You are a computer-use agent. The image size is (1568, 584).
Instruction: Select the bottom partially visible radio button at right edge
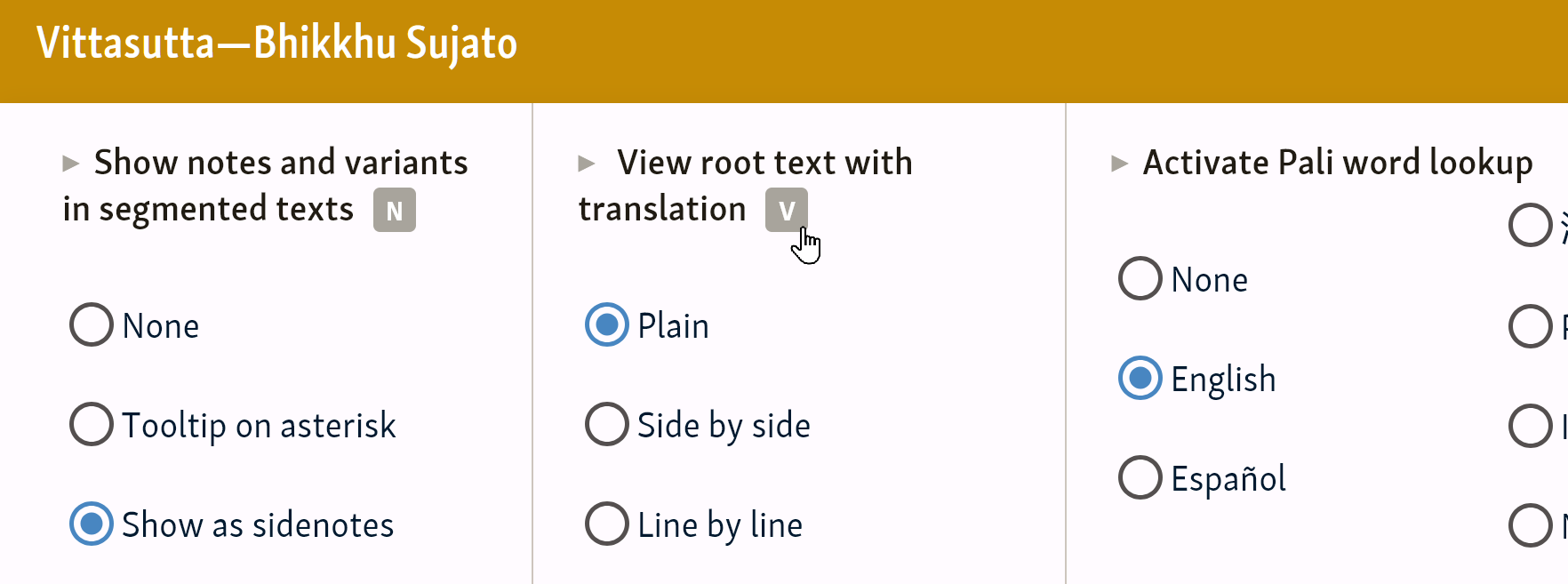[1530, 524]
